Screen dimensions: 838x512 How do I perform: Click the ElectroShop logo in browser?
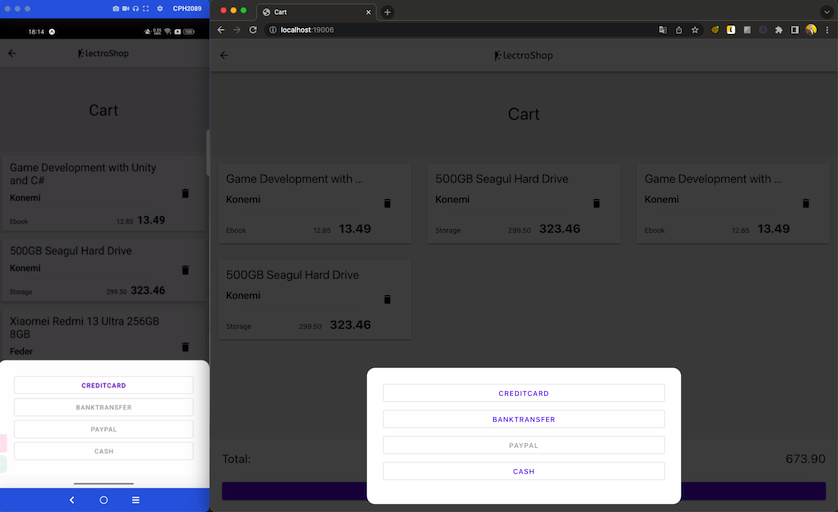tap(524, 55)
